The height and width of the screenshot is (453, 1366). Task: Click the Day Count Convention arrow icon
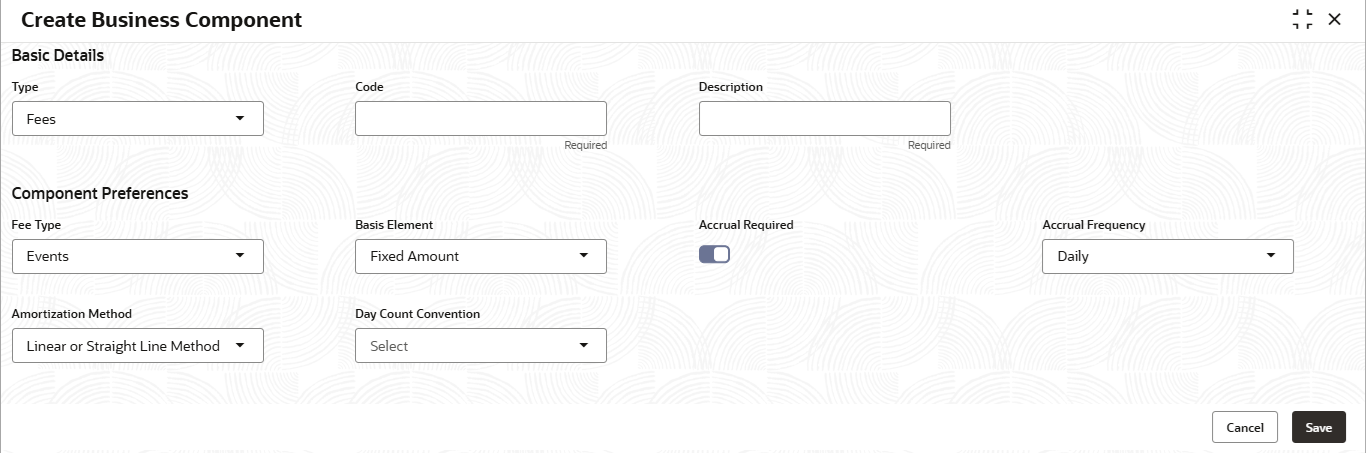click(583, 345)
